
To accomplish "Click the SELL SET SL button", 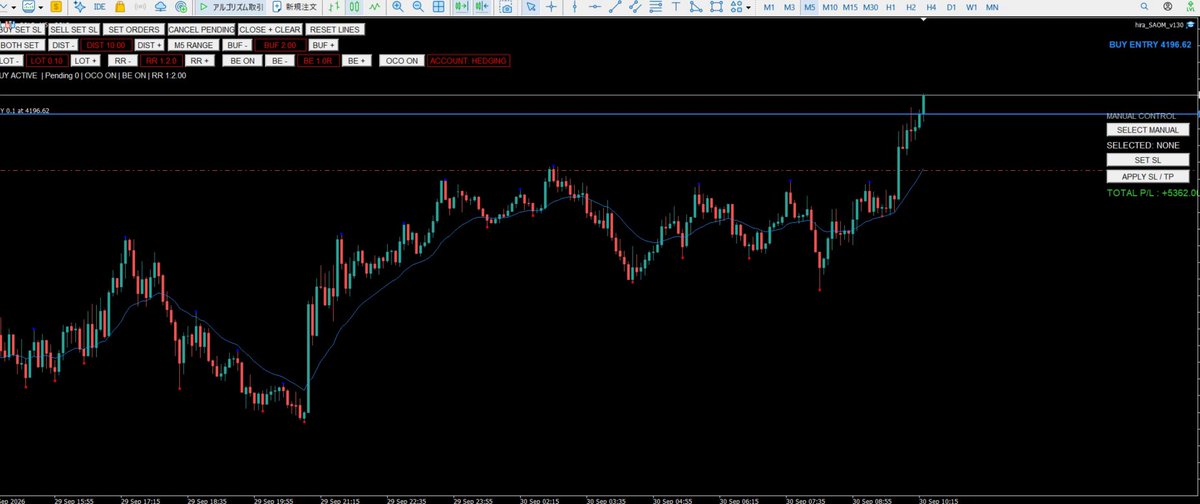I will click(x=73, y=29).
